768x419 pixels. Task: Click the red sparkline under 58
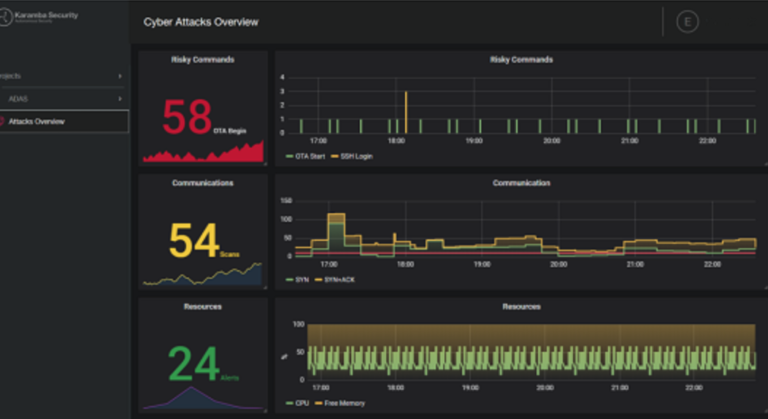[203, 152]
